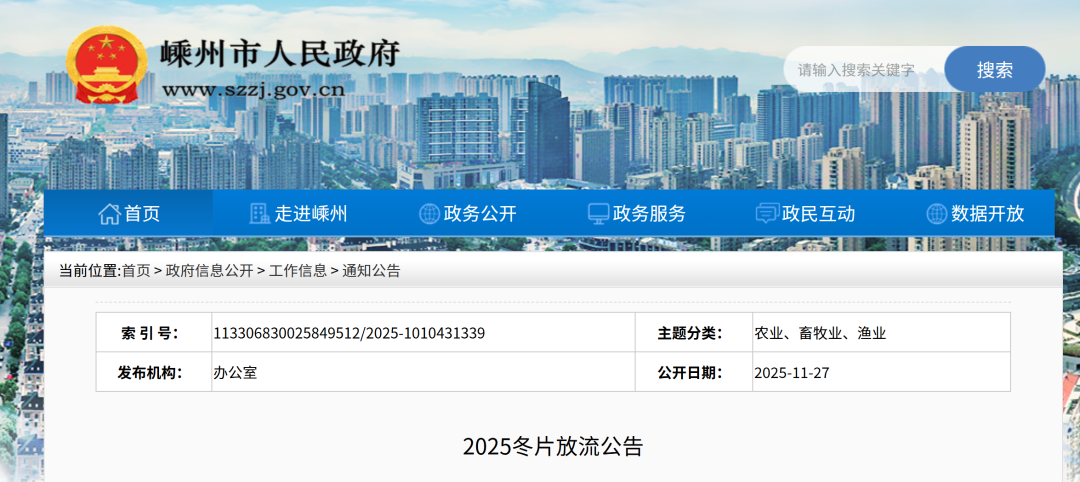This screenshot has height=482, width=1080.
Task: Open 首页 in the breadcrumb trail
Action: pyautogui.click(x=136, y=271)
